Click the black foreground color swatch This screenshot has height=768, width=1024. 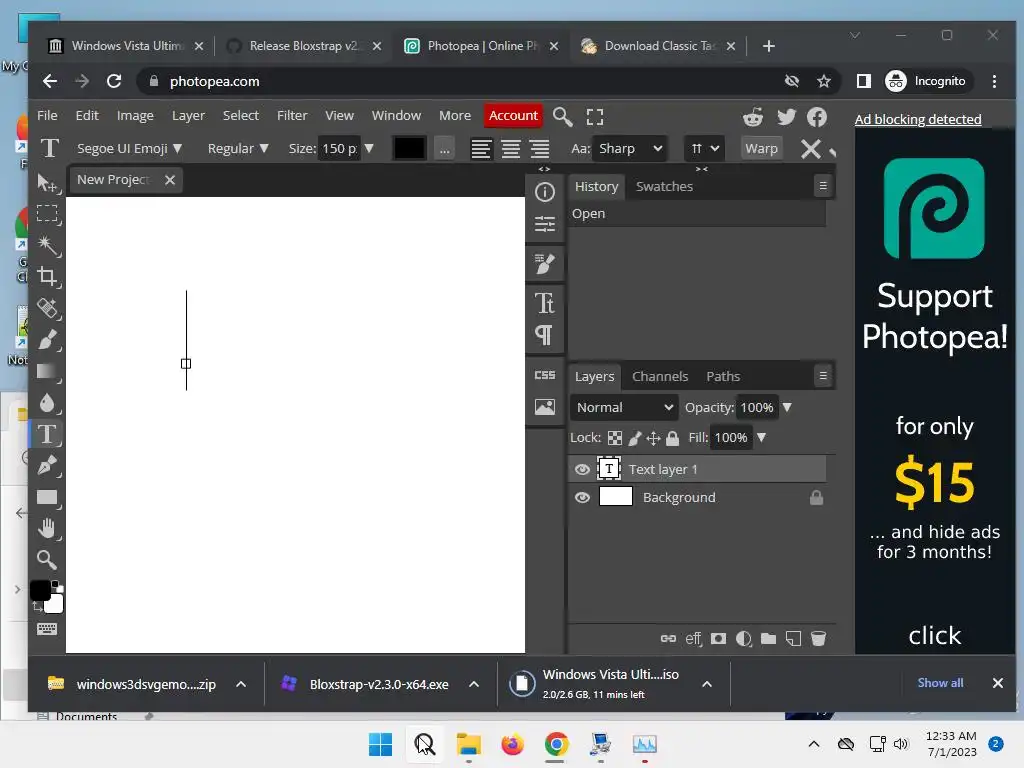coord(40,590)
